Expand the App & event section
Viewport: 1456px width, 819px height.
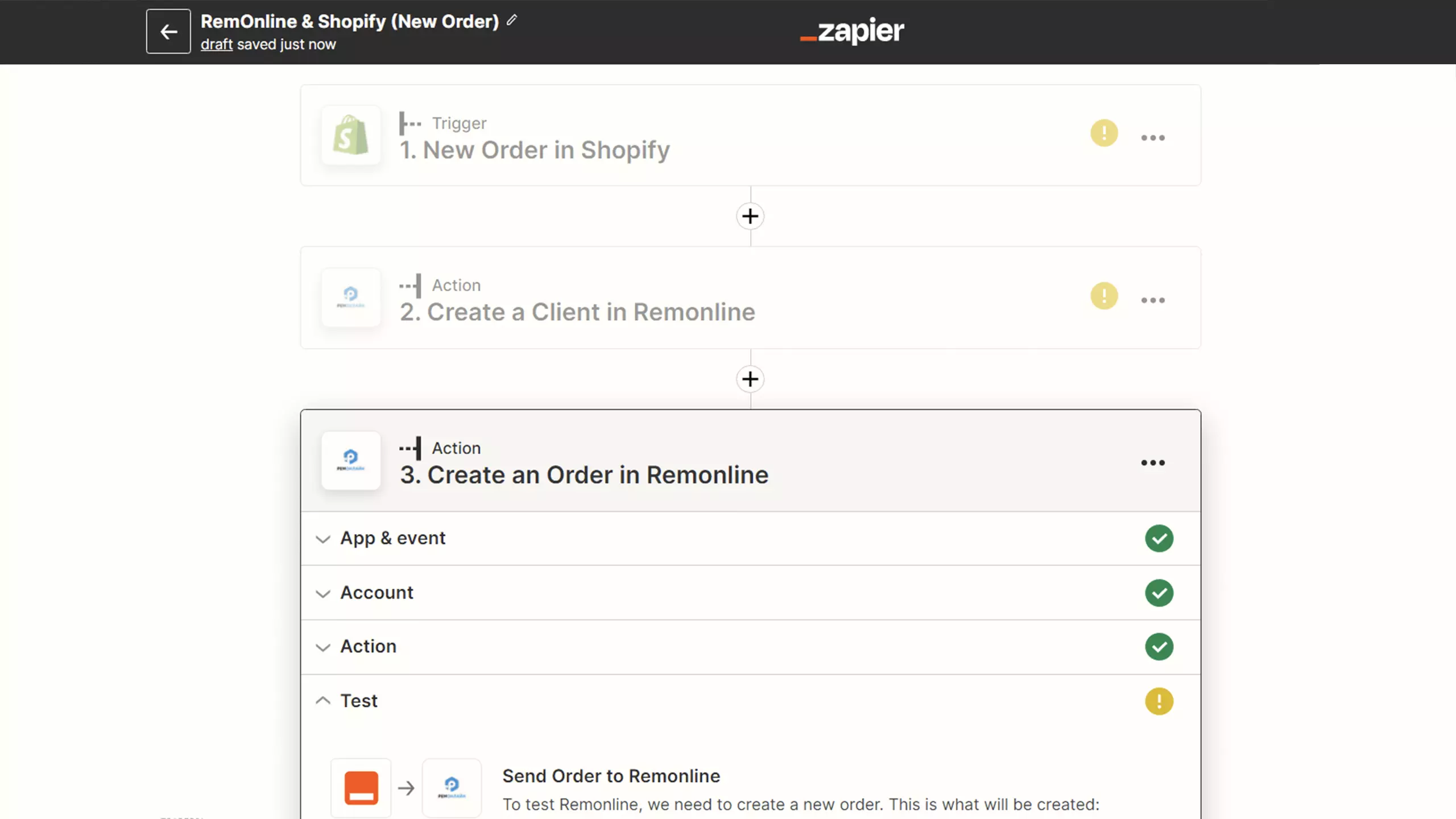[750, 538]
